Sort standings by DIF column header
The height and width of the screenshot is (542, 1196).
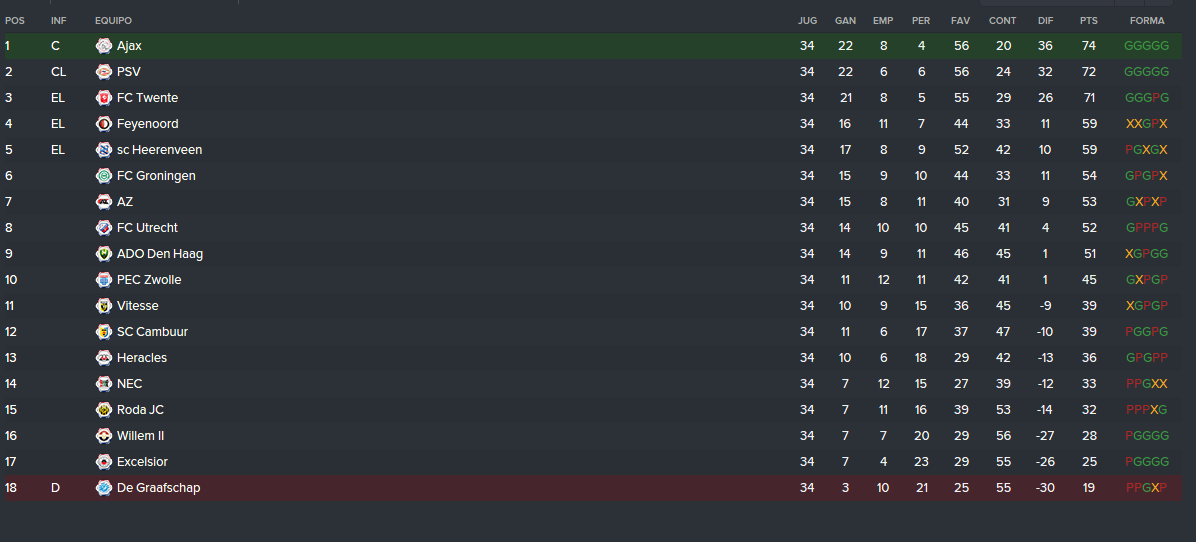(x=1046, y=21)
